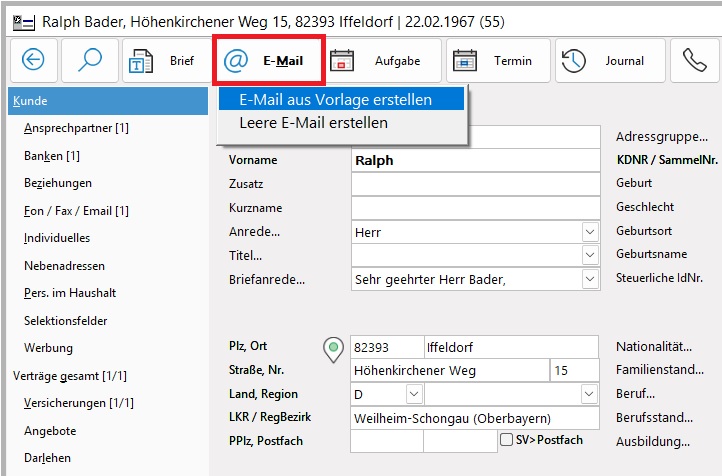Click the phone call icon

695,61
